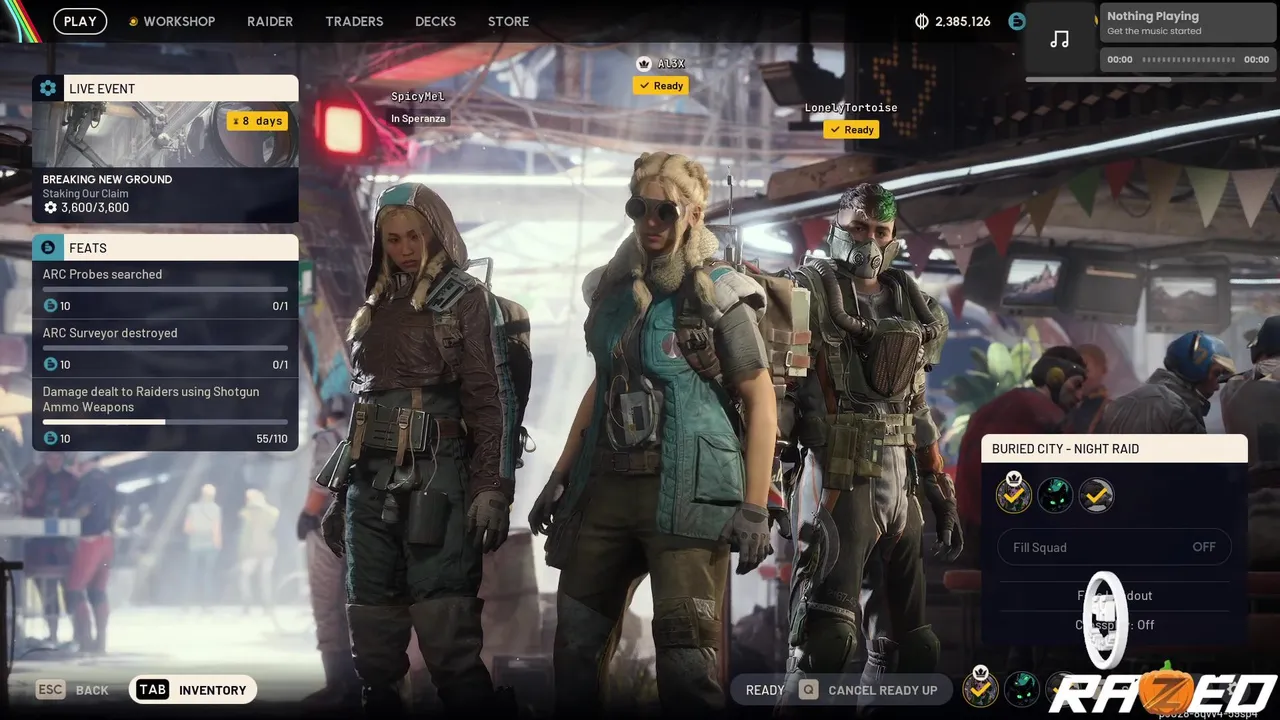Click the READY status label

click(x=765, y=690)
